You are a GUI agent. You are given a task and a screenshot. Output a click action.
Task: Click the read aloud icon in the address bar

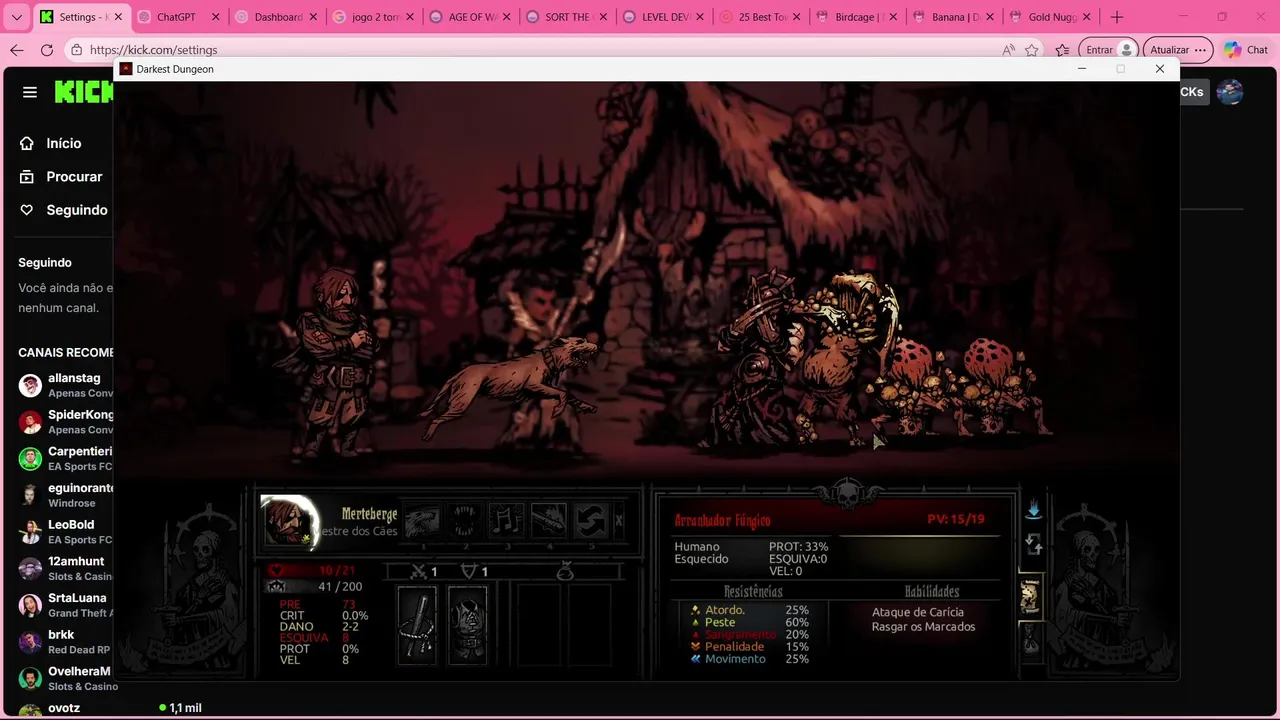pyautogui.click(x=1007, y=50)
